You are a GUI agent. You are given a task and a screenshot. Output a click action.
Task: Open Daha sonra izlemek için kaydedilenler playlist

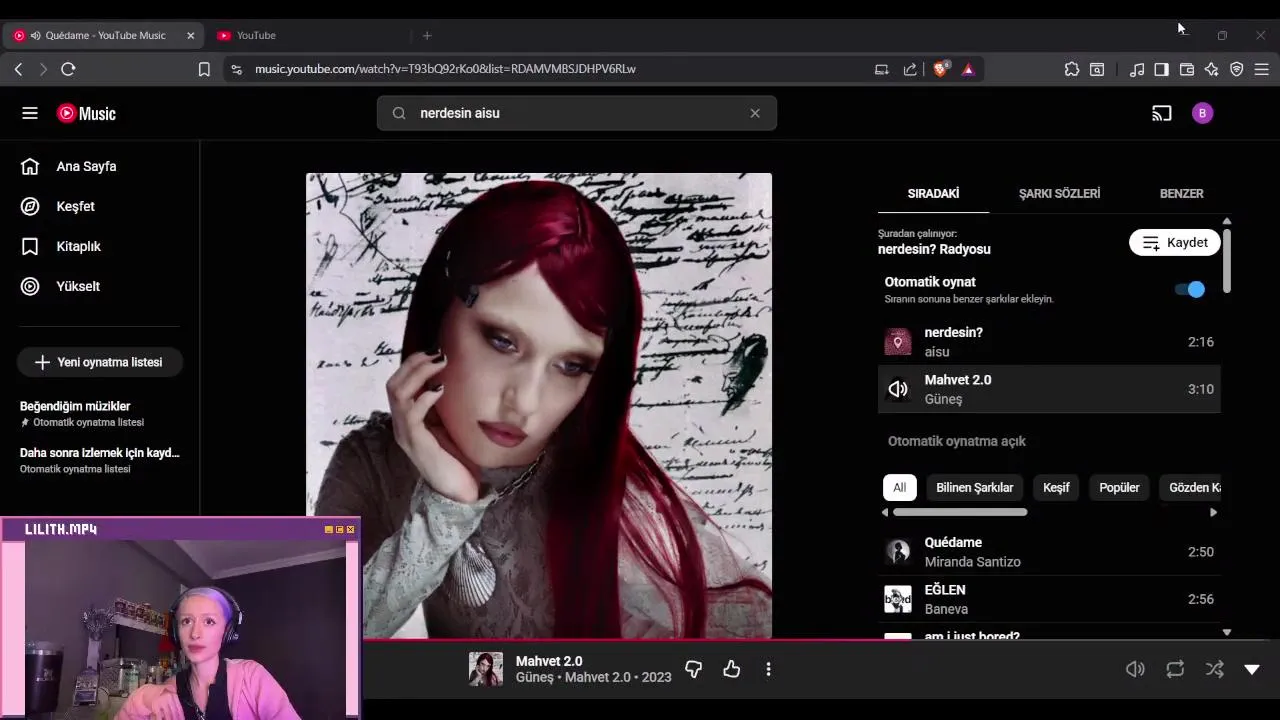tap(99, 460)
